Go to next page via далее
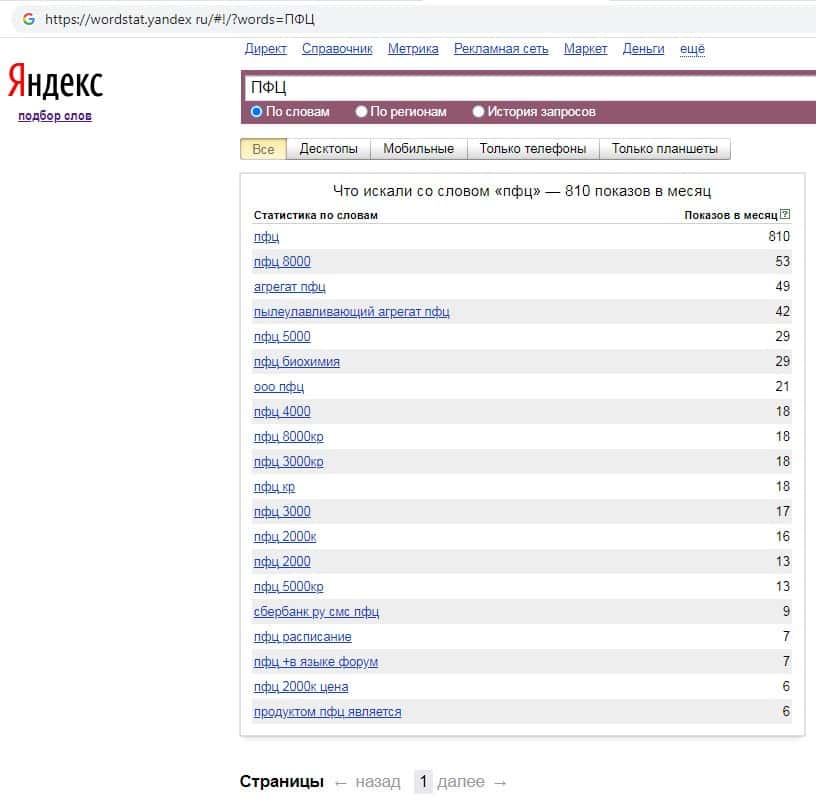Screen dimensions: 816x812 tap(472, 782)
